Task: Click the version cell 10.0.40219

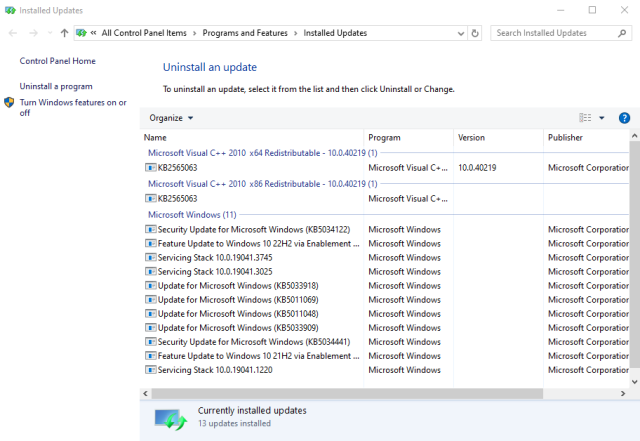Action: point(477,168)
